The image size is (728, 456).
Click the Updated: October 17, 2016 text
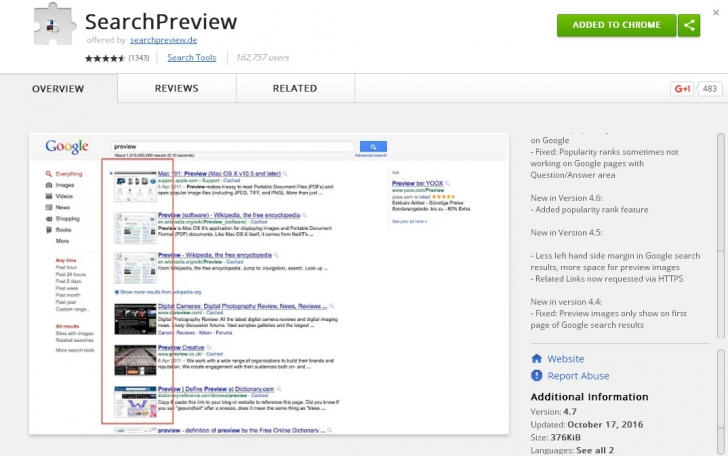point(587,424)
